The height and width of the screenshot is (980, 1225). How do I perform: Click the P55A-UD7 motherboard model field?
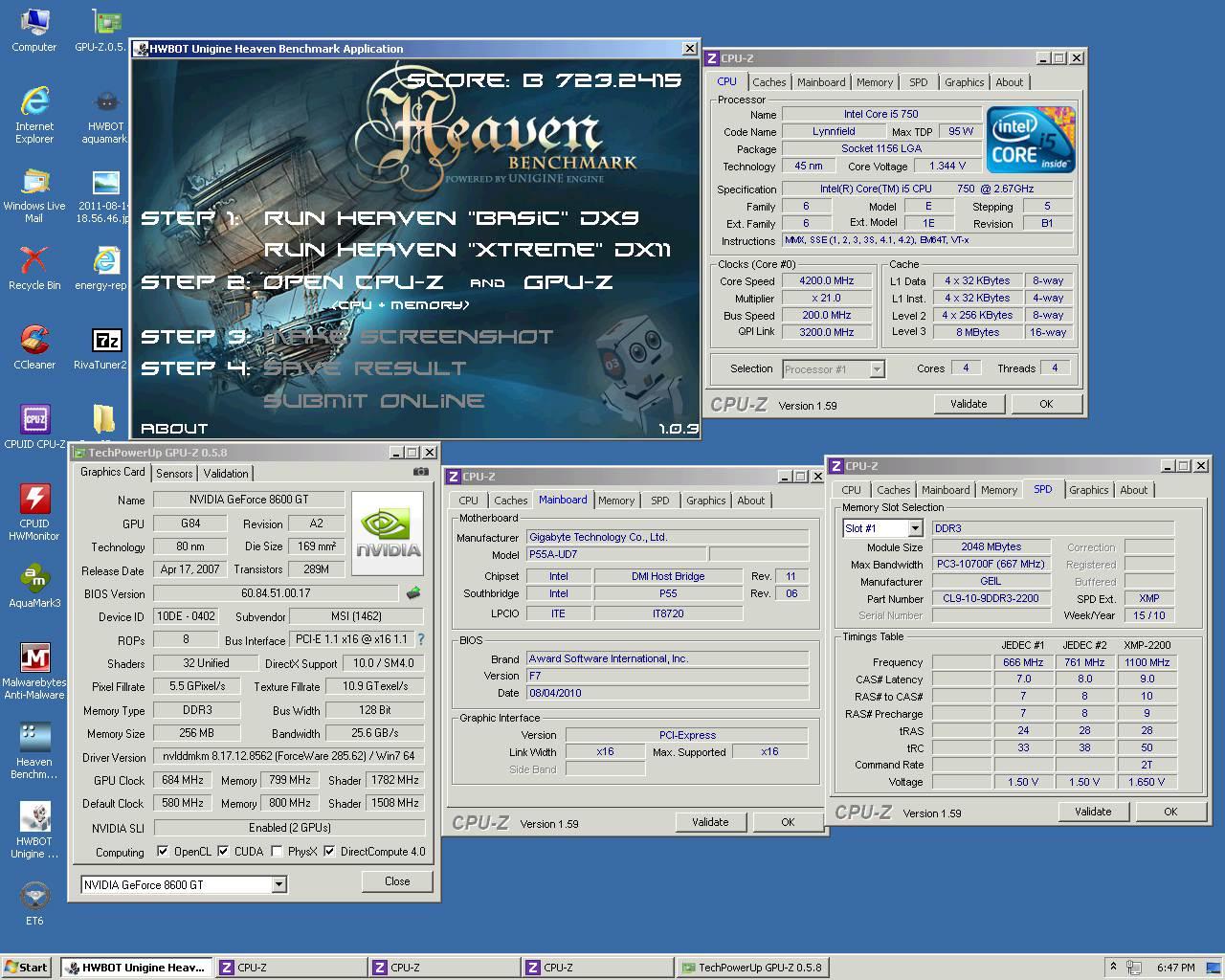click(x=616, y=554)
